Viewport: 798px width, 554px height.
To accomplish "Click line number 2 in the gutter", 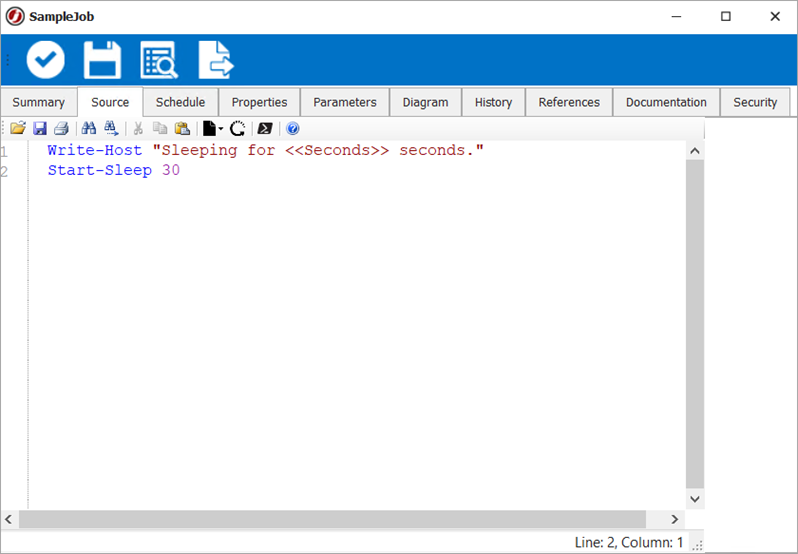I will tap(4, 171).
